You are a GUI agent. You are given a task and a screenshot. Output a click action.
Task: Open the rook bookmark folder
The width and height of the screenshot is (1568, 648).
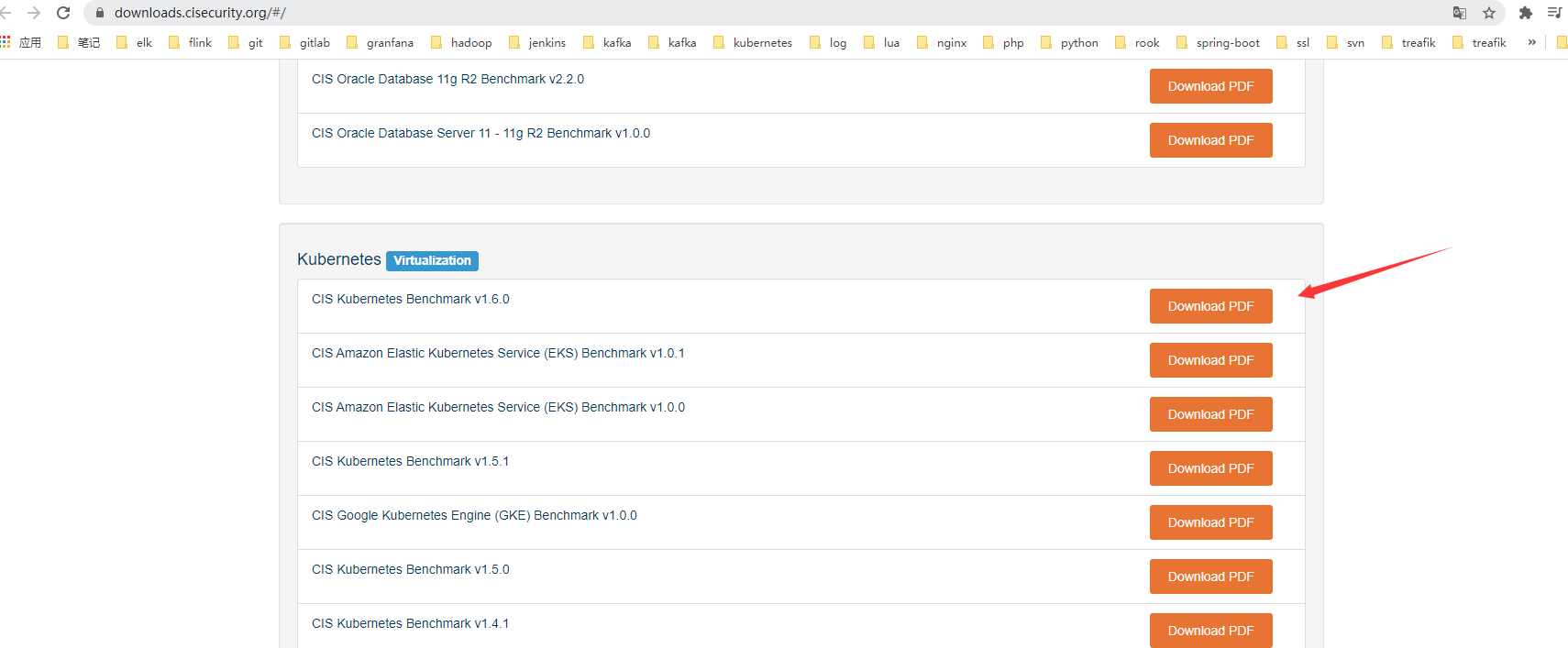pos(1137,42)
